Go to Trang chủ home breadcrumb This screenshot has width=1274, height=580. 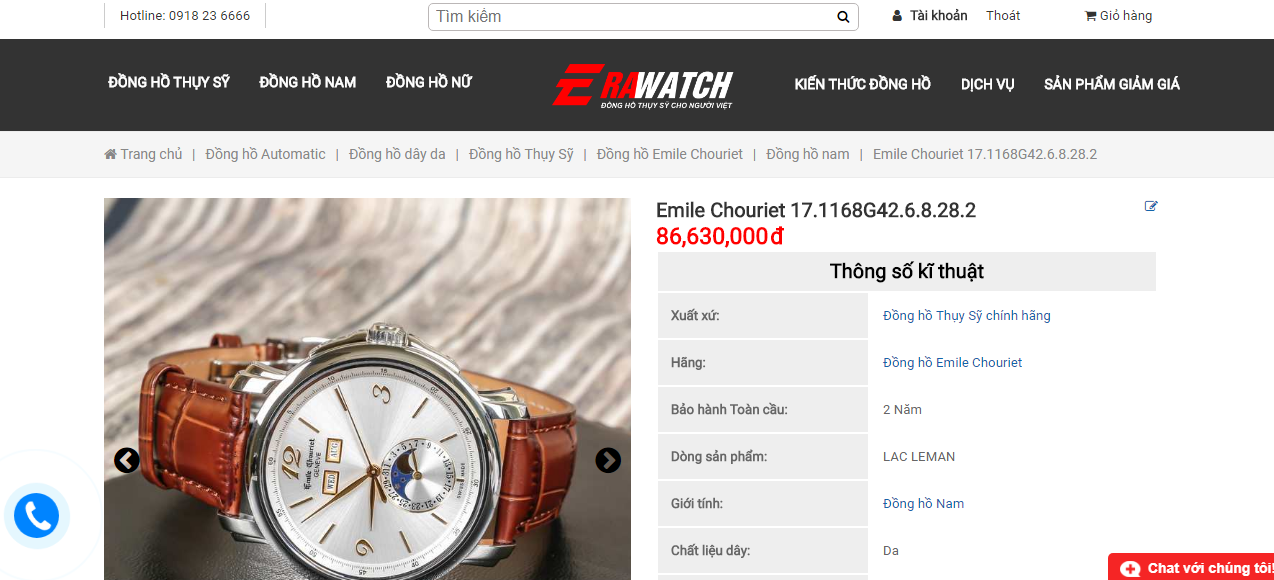click(144, 154)
